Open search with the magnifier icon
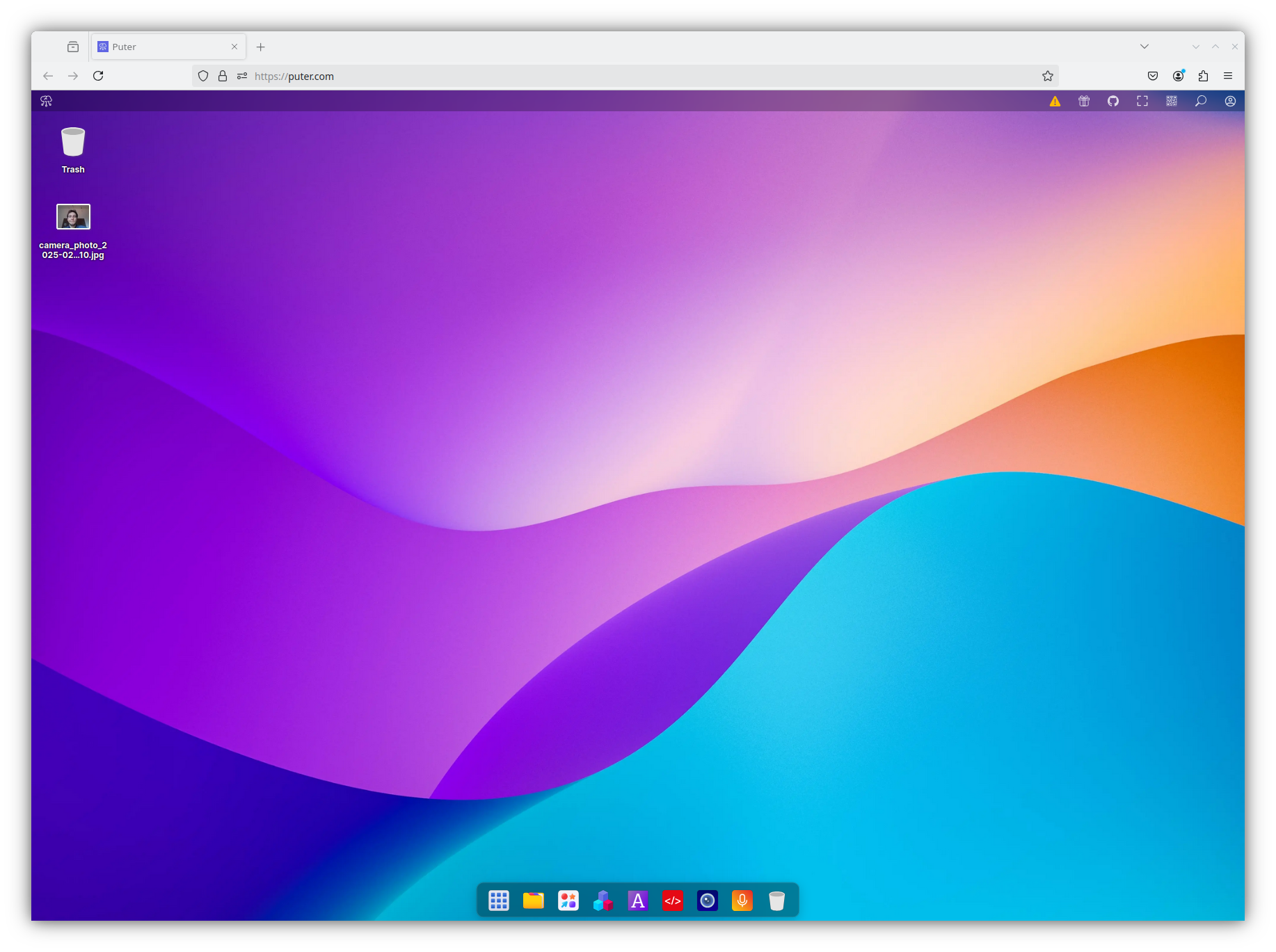This screenshot has width=1276, height=952. pos(1201,101)
